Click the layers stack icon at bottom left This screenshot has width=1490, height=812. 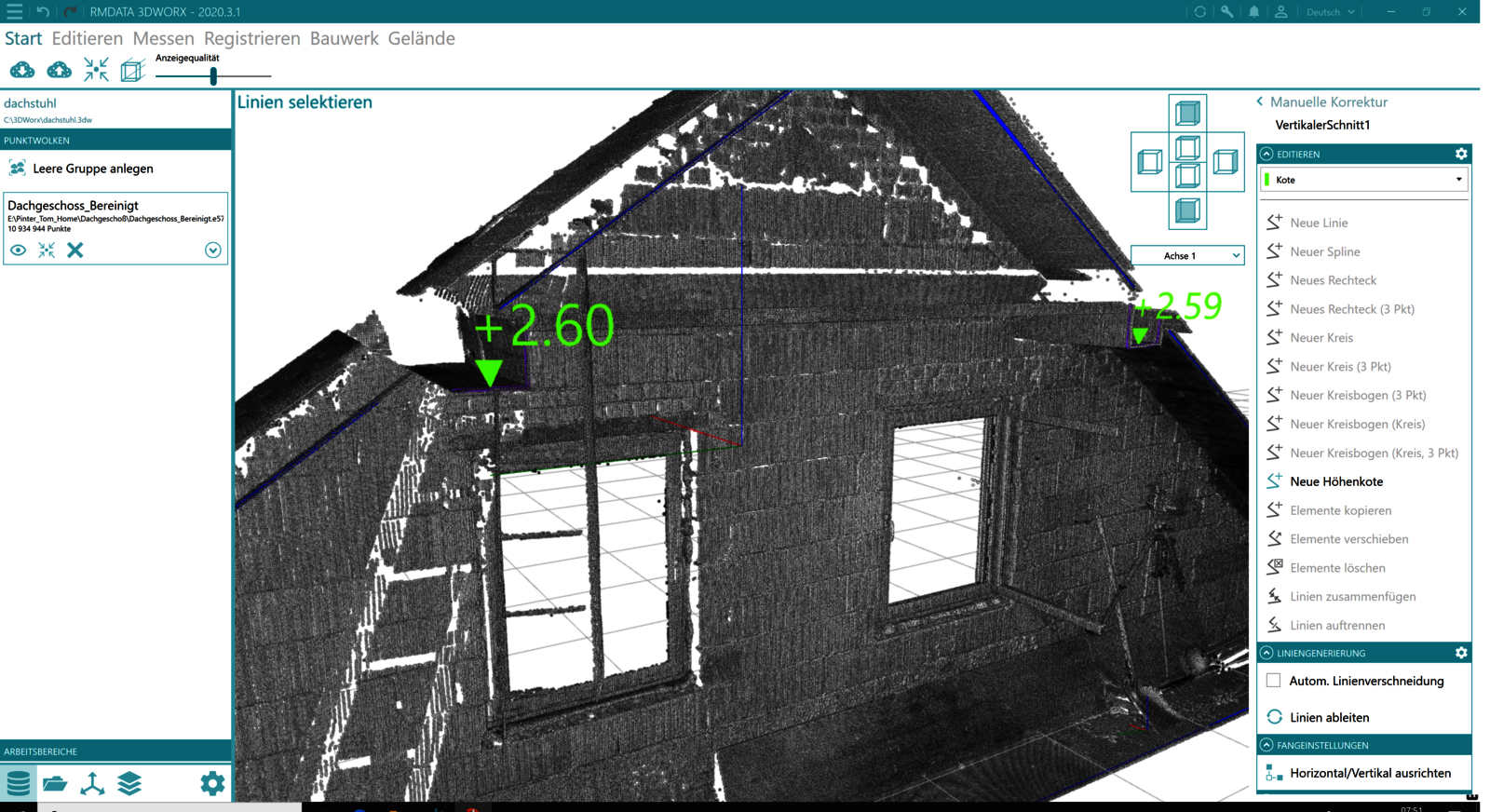129,783
